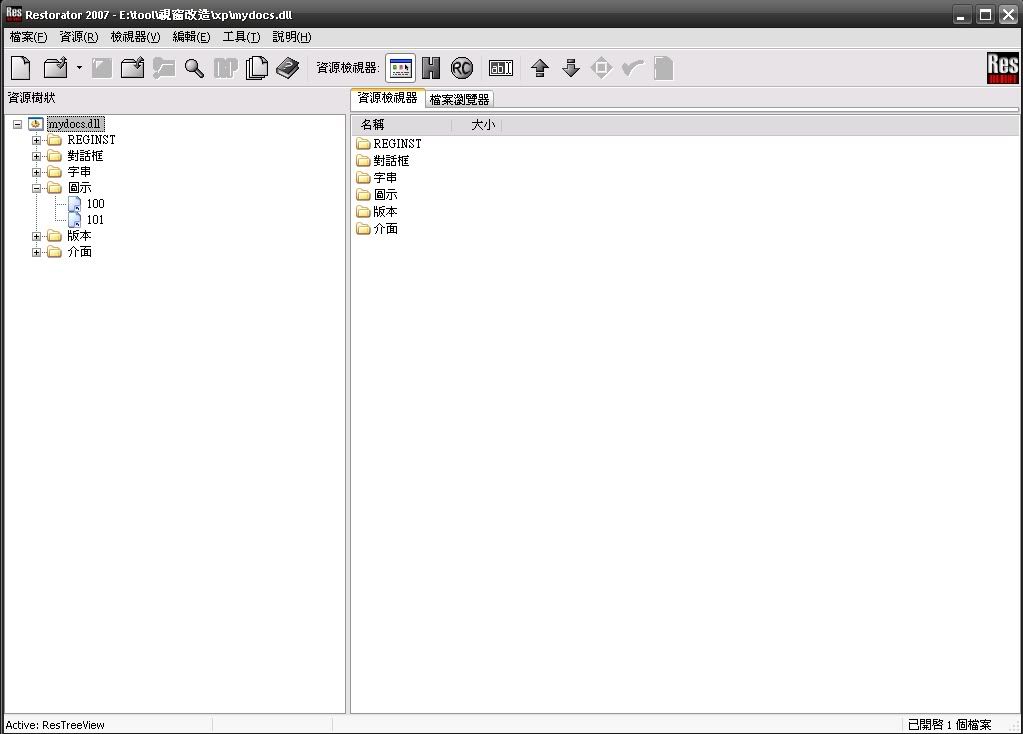The image size is (1023, 734).
Task: Click the Active: ResTreeView status text
Action: (55, 725)
